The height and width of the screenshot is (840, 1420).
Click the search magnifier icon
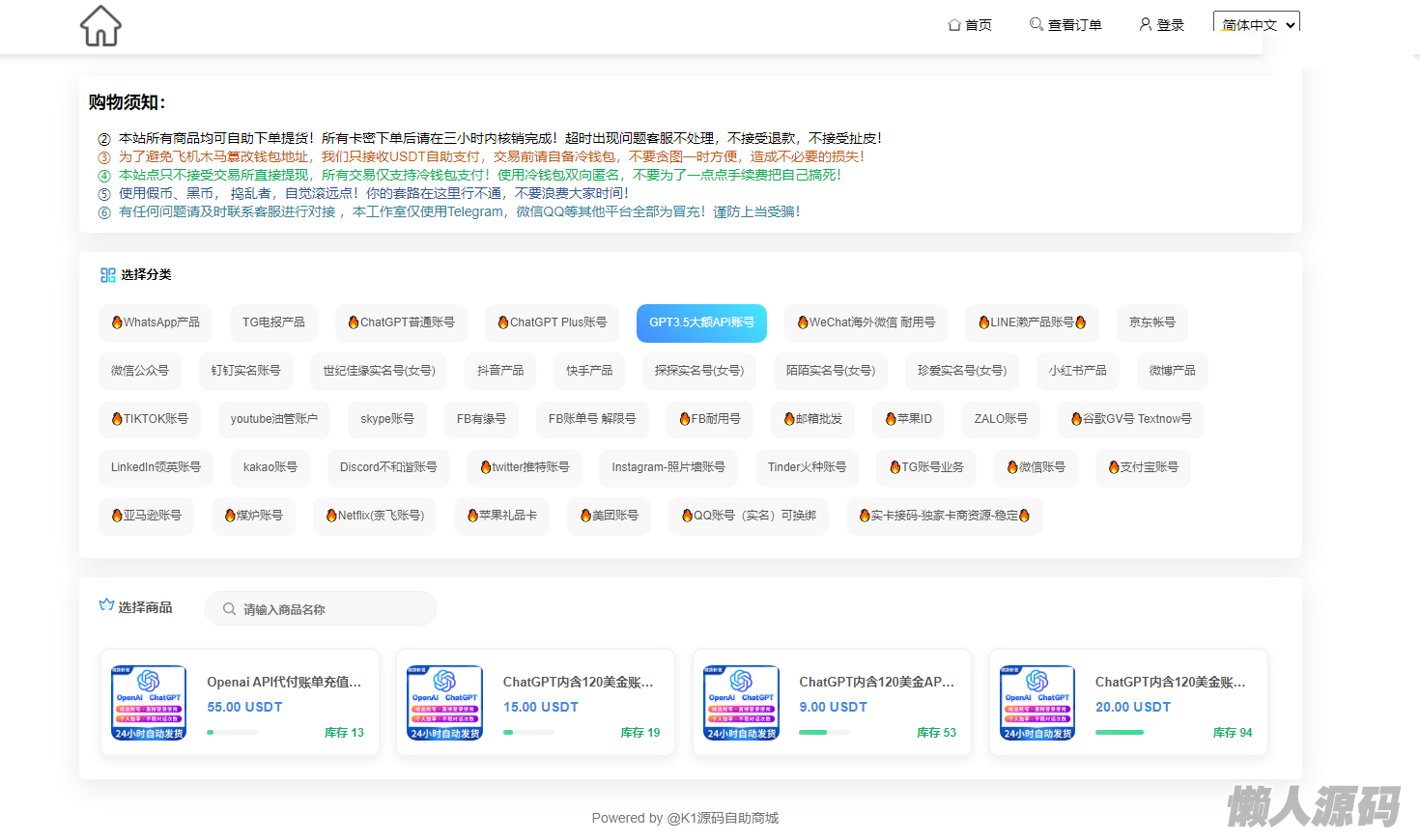[229, 609]
